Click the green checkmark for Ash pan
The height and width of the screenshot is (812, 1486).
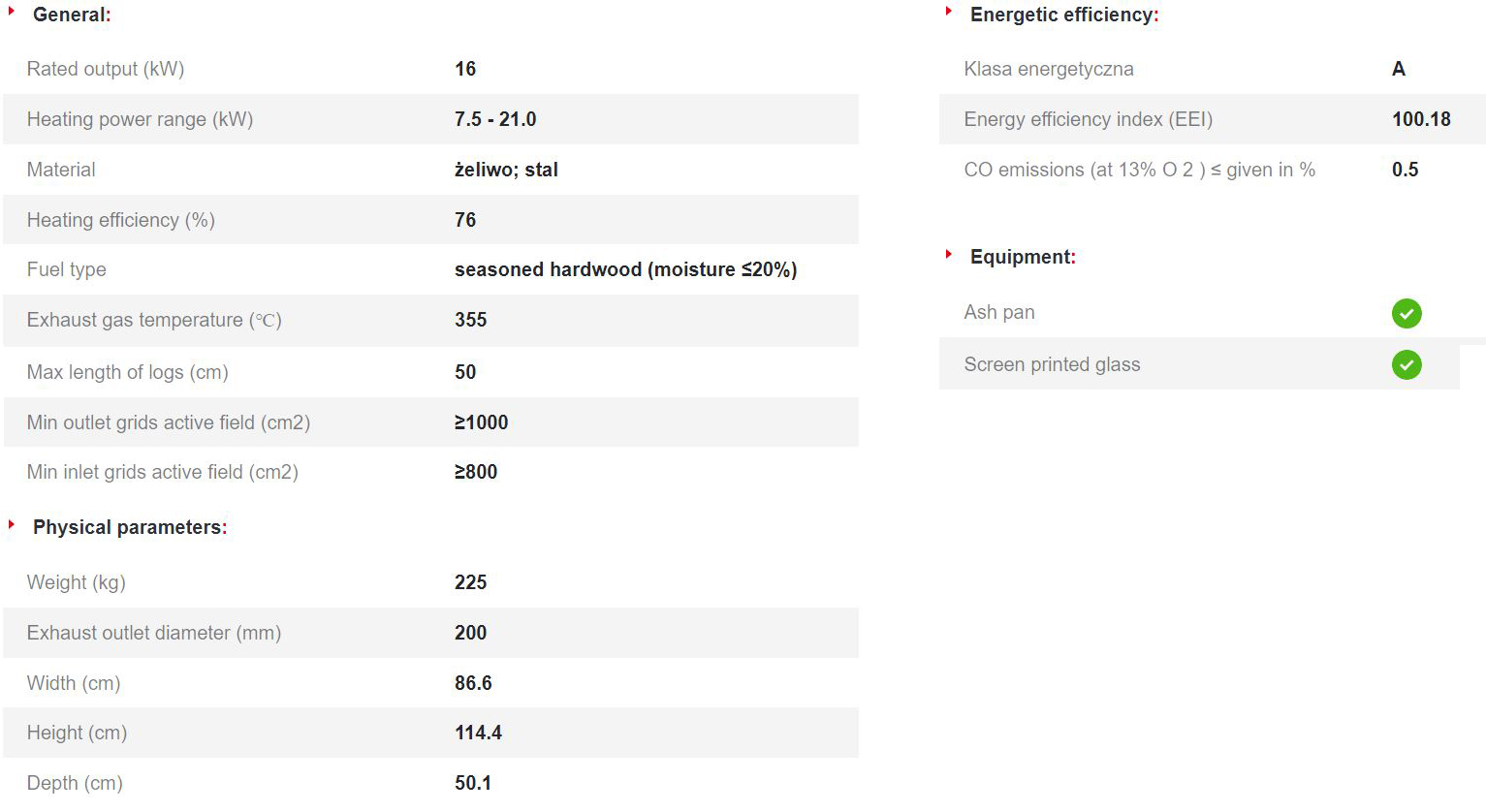(x=1407, y=313)
